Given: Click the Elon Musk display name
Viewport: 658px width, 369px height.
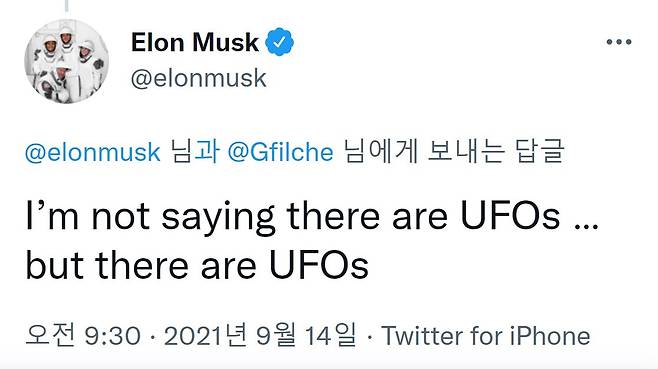Looking at the screenshot, I should click(x=195, y=42).
